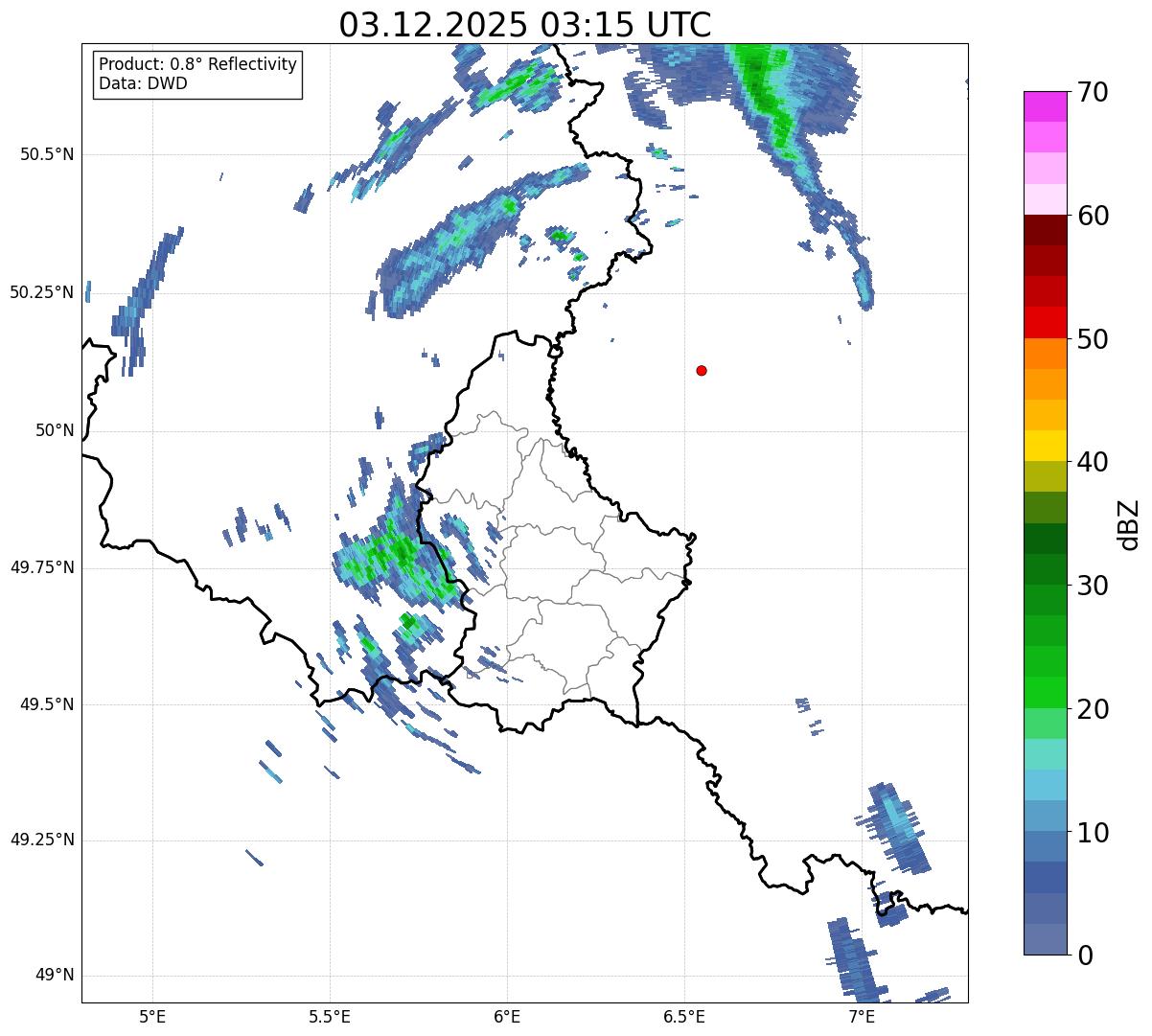Click the 50.5°N latitude axis label
This screenshot has height=1036, width=1152.
coord(47,154)
